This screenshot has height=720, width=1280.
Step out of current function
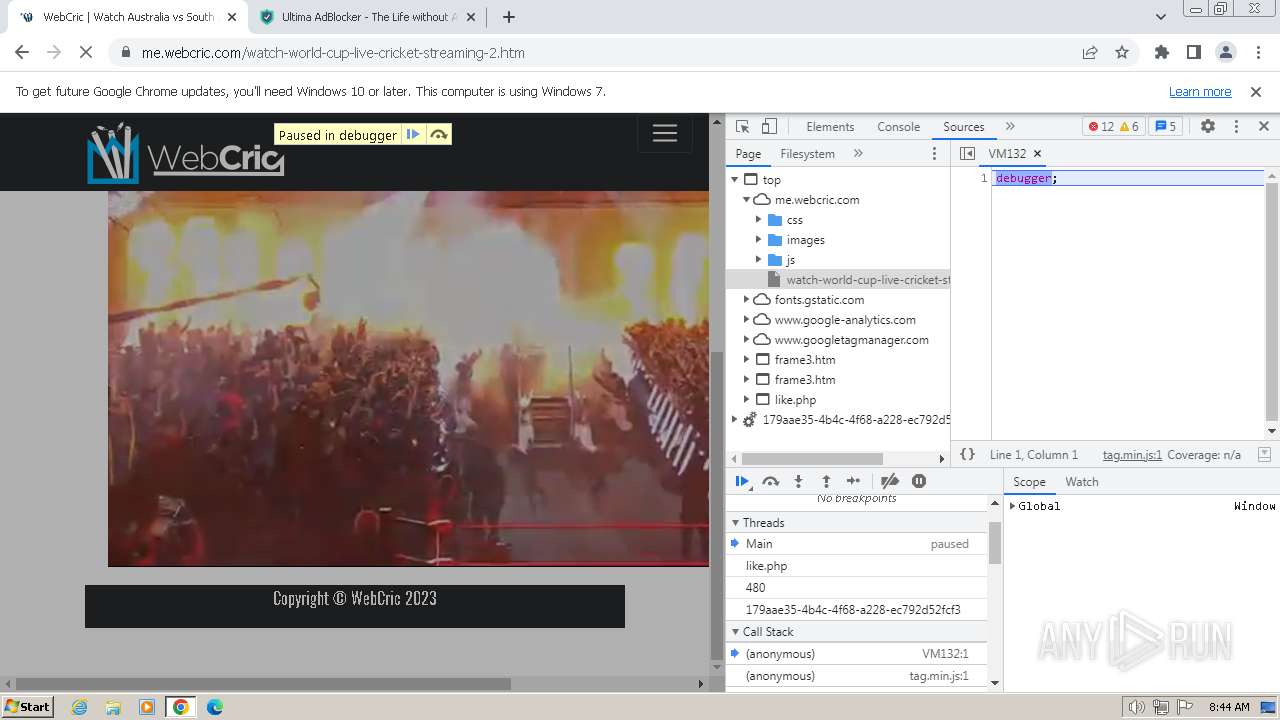pos(826,481)
